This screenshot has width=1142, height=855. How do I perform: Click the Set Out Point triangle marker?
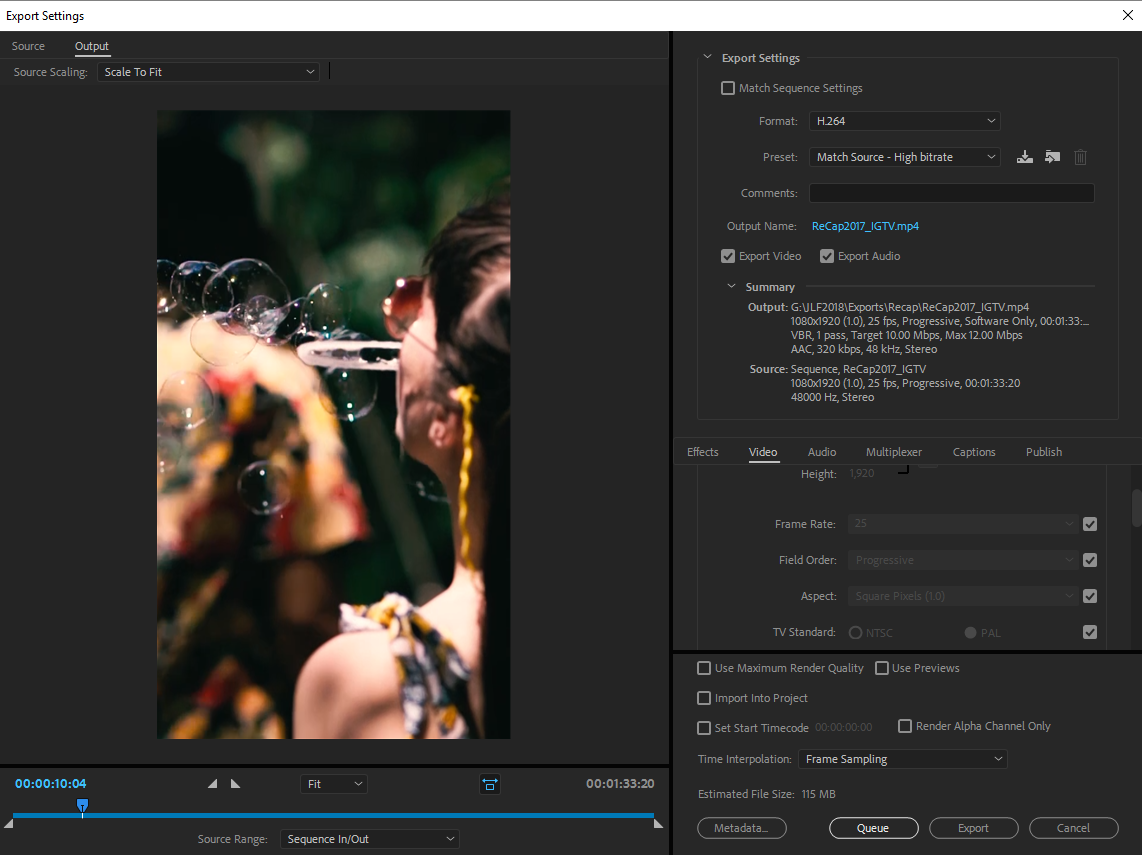coord(235,784)
